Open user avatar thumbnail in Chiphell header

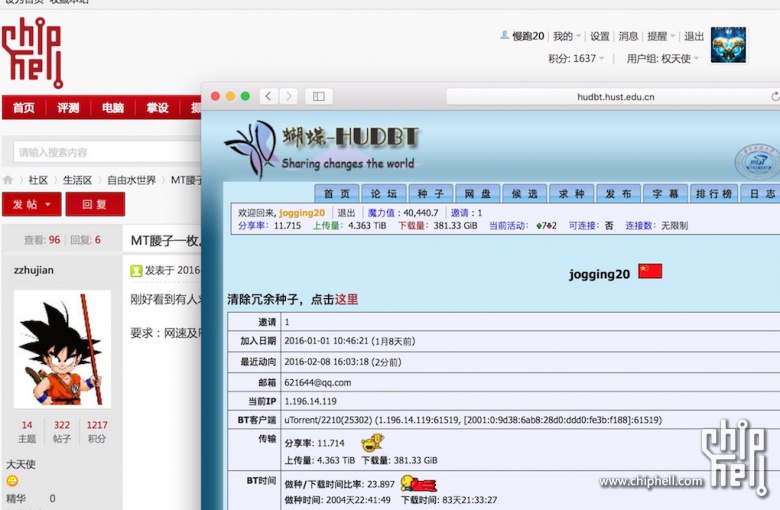(728, 45)
